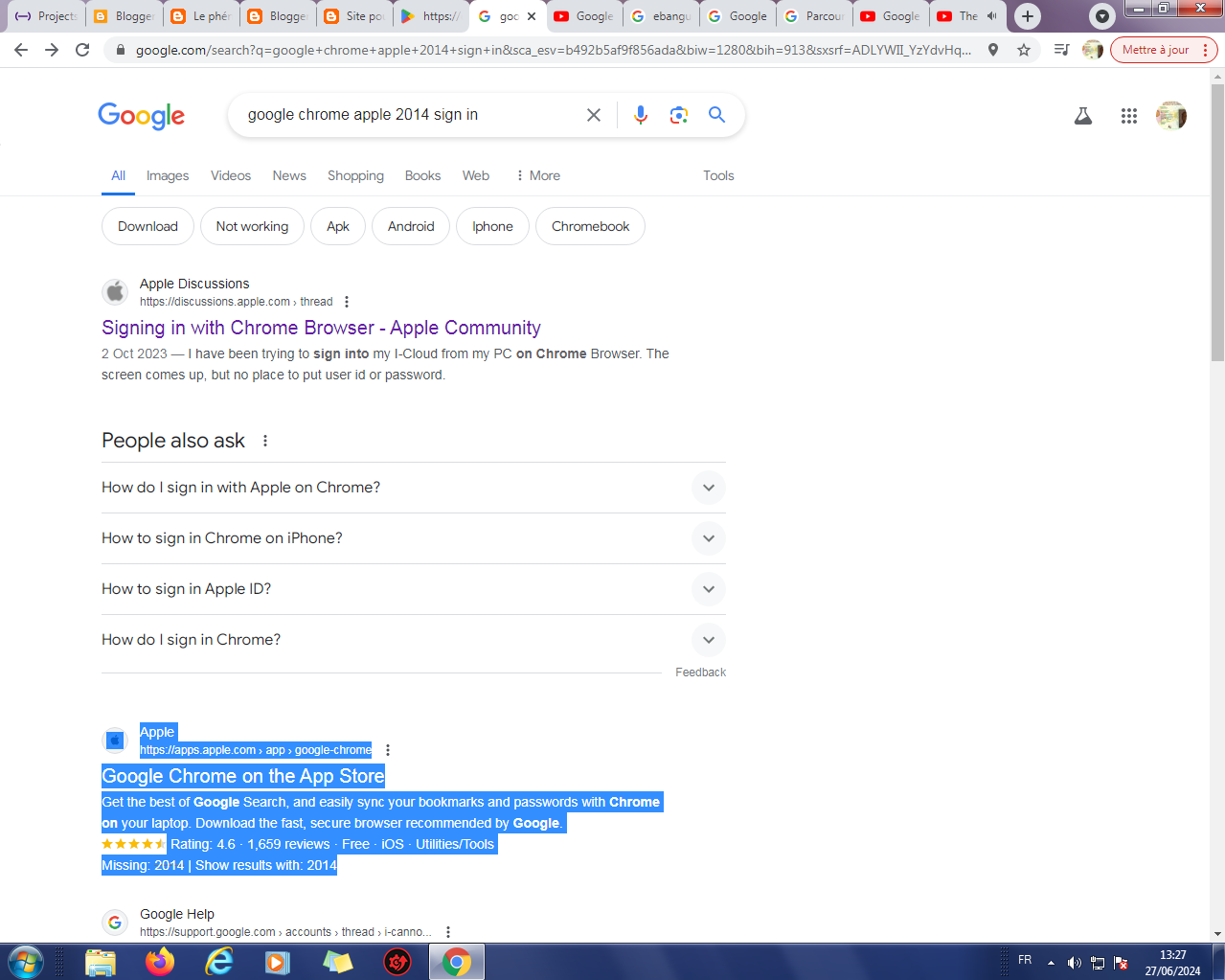Click the Google logo
1225x980 pixels.
coord(142,116)
